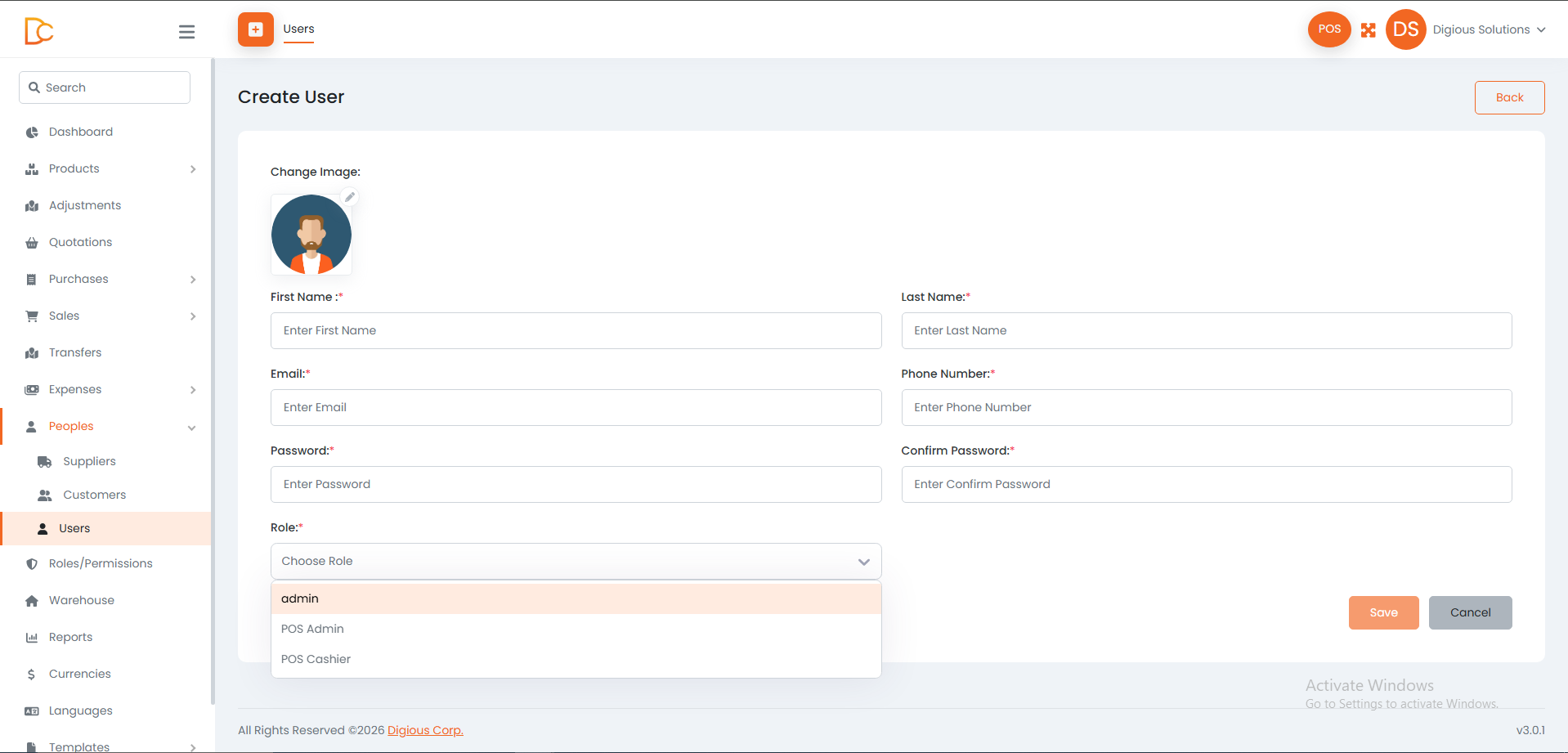Click the hamburger menu icon
The width and height of the screenshot is (1568, 753).
(x=186, y=32)
